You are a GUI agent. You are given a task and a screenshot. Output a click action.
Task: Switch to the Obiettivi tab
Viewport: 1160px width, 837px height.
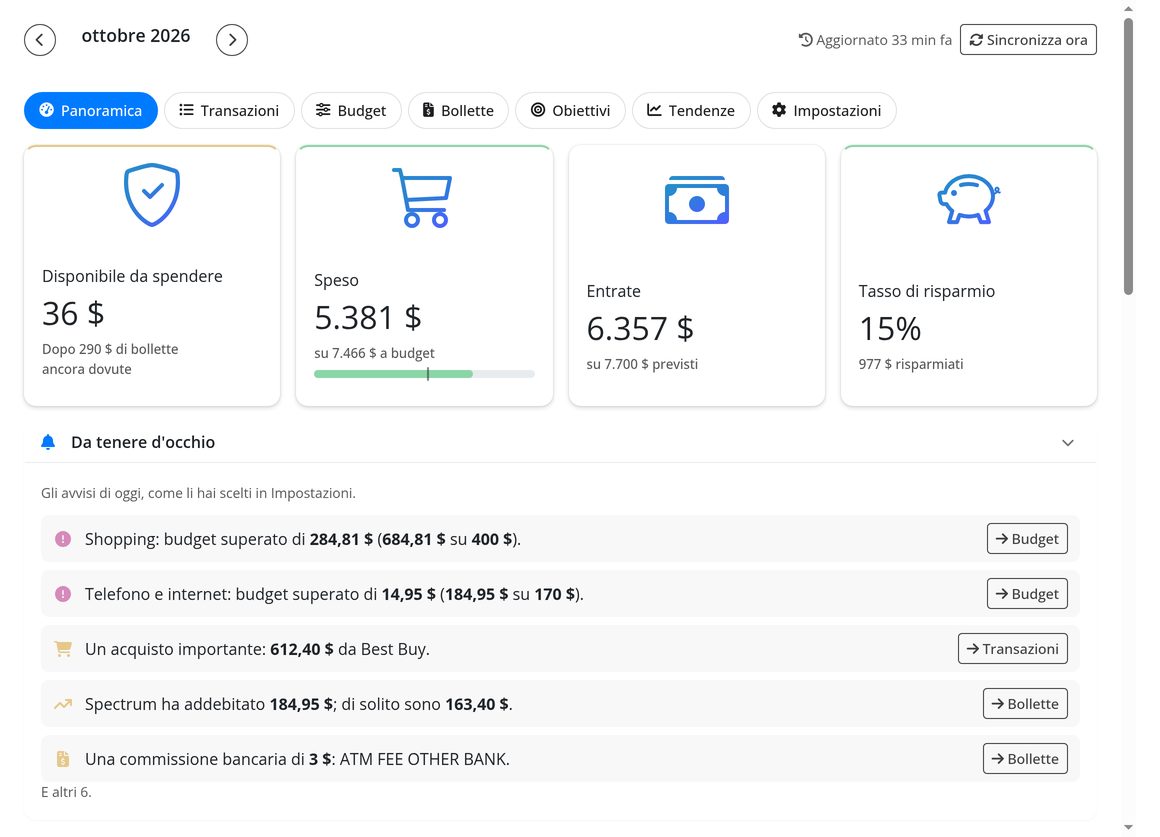pyautogui.click(x=570, y=110)
